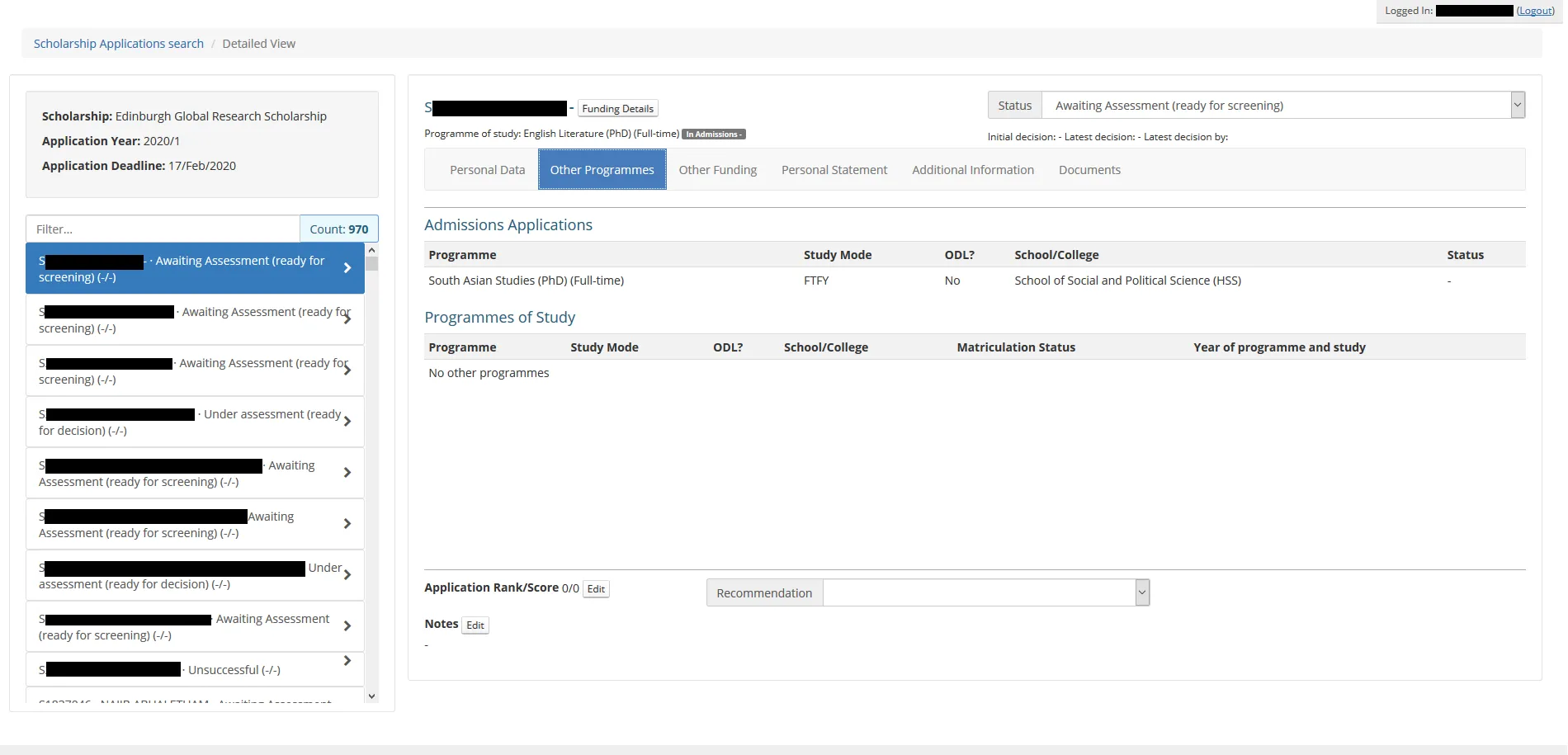
Task: Click chevron on the highlighted first application row
Action: tap(347, 268)
